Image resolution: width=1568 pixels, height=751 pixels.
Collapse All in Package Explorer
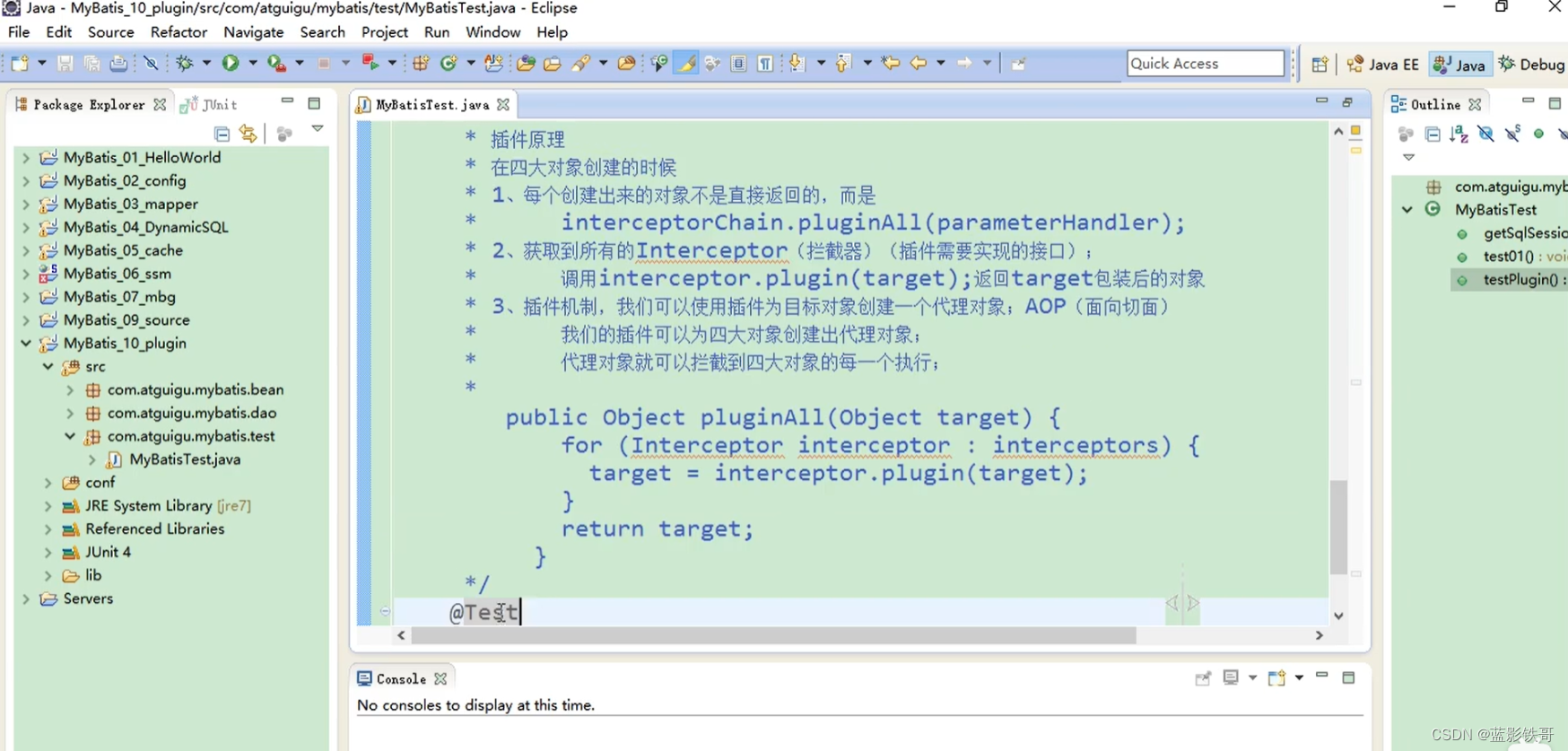[x=222, y=134]
